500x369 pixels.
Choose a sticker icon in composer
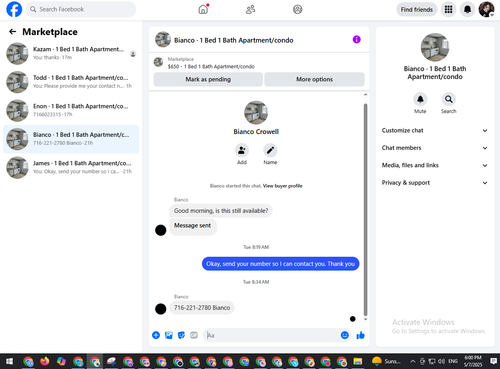tap(181, 335)
